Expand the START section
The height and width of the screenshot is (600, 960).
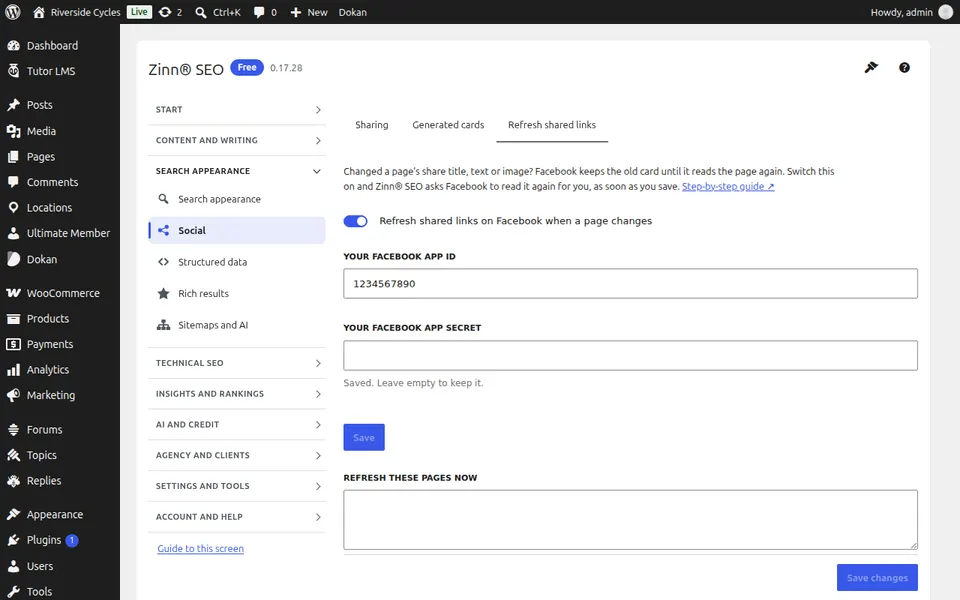[237, 110]
